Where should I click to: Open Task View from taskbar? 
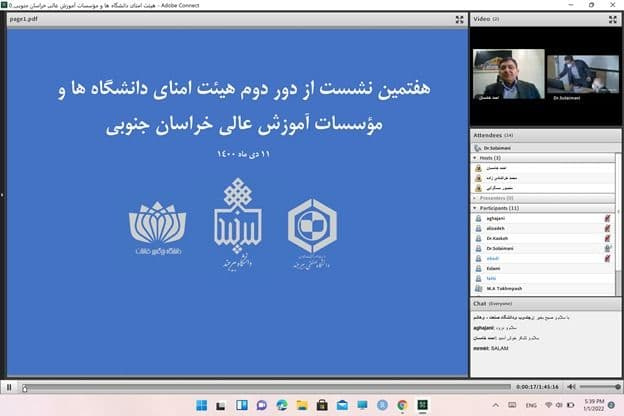pyautogui.click(x=220, y=405)
